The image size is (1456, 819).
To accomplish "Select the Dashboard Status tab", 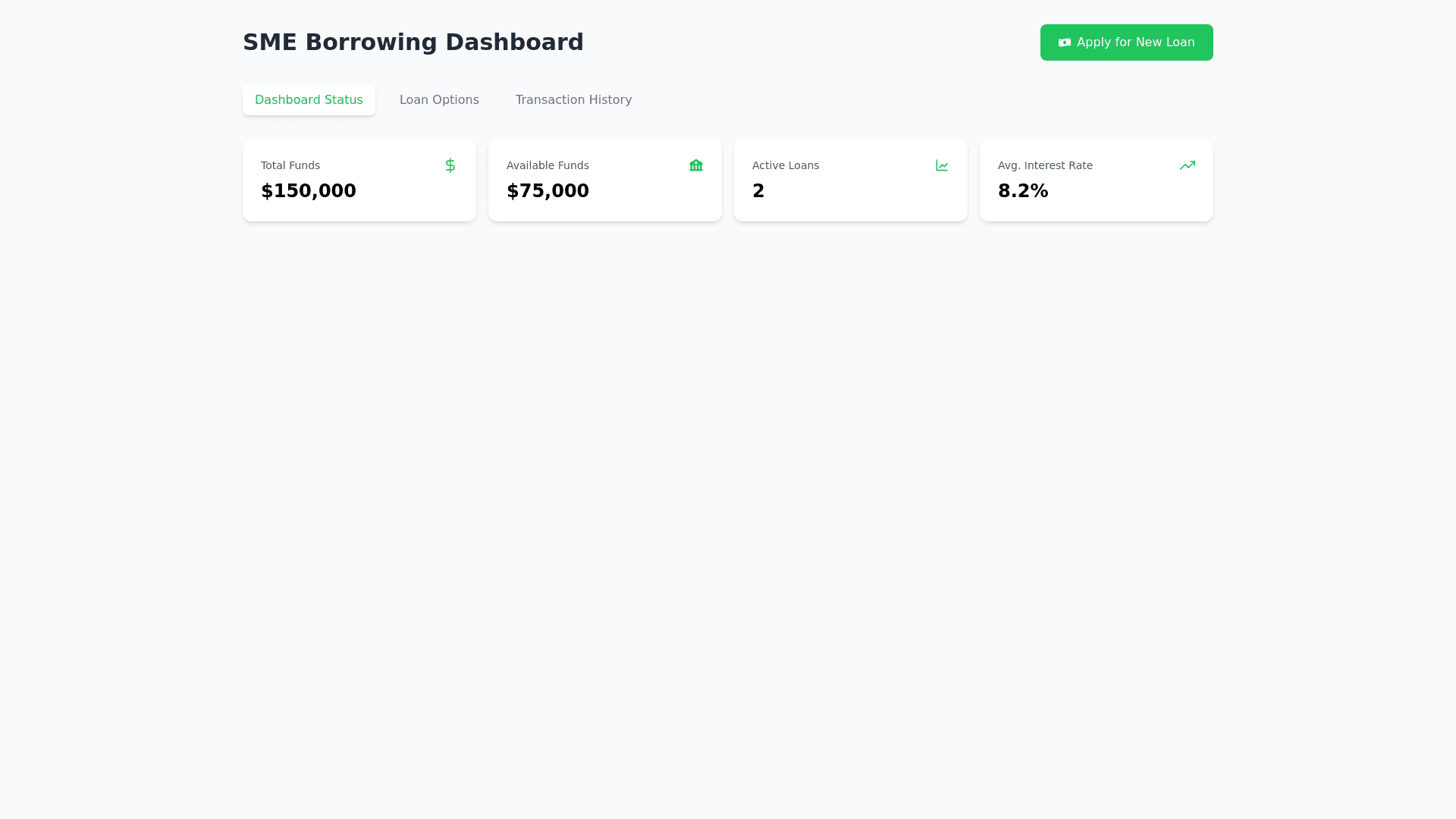I will coord(309,100).
